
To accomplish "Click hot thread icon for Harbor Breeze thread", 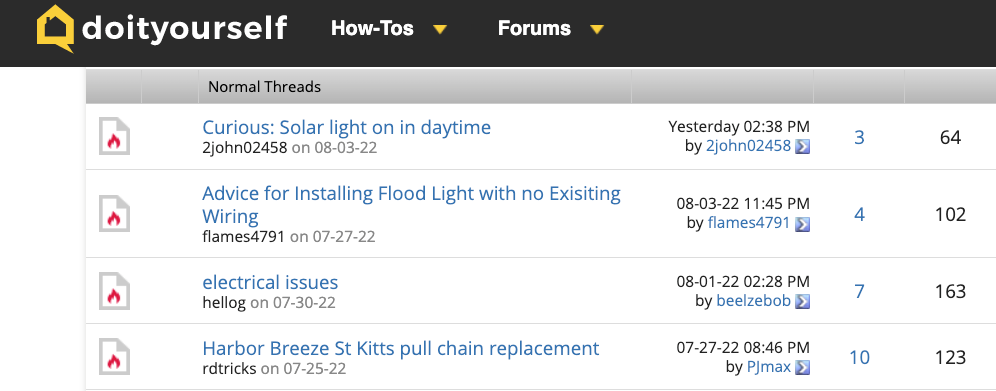I will coord(114,357).
